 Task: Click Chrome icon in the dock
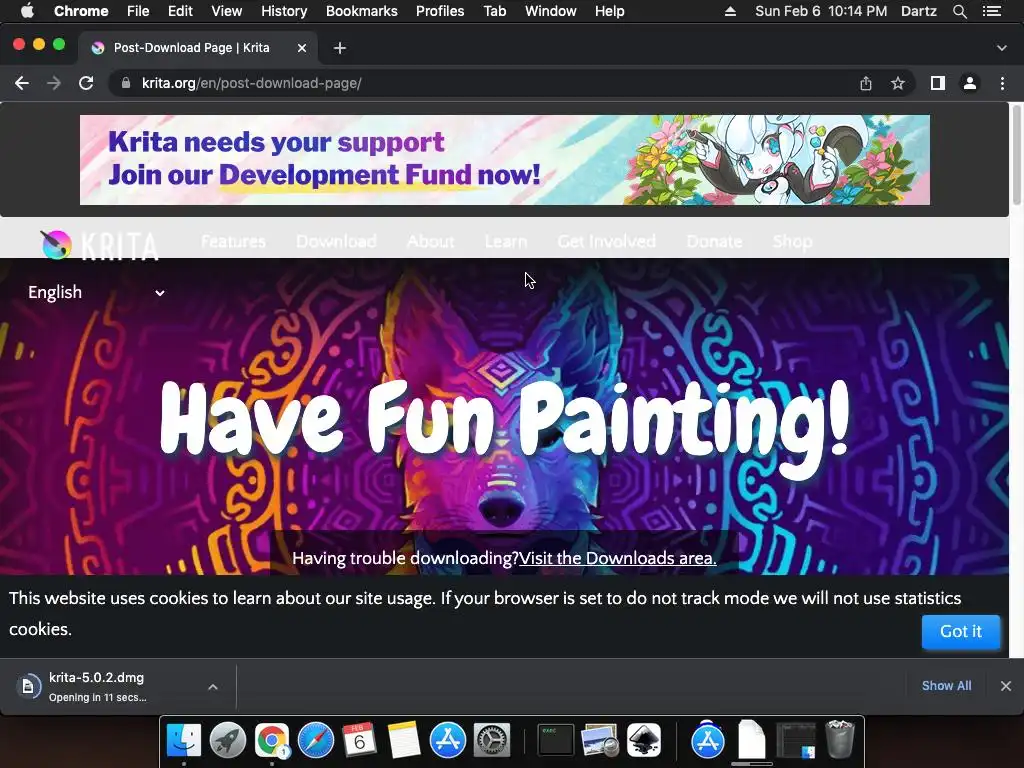point(272,740)
